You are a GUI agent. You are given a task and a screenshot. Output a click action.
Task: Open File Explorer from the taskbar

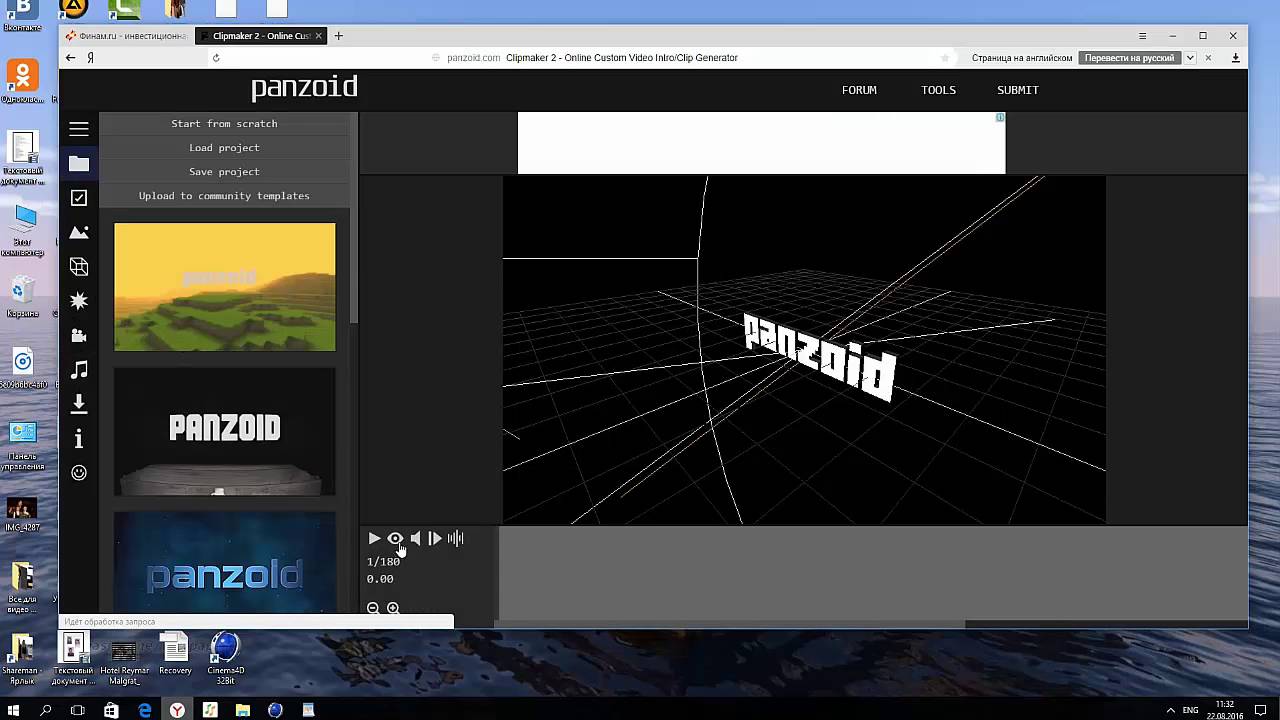pos(243,710)
